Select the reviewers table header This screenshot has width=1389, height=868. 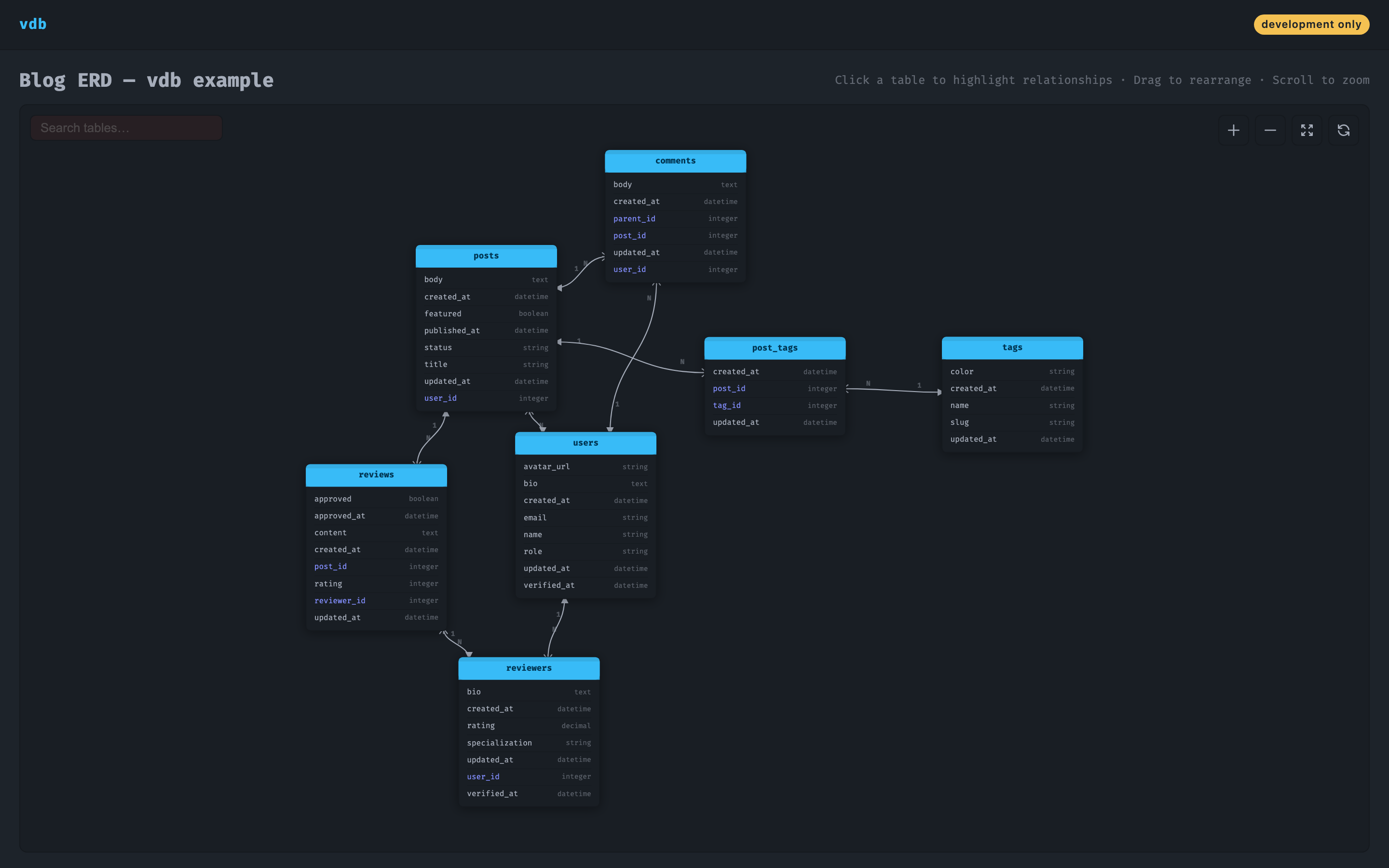[528, 668]
